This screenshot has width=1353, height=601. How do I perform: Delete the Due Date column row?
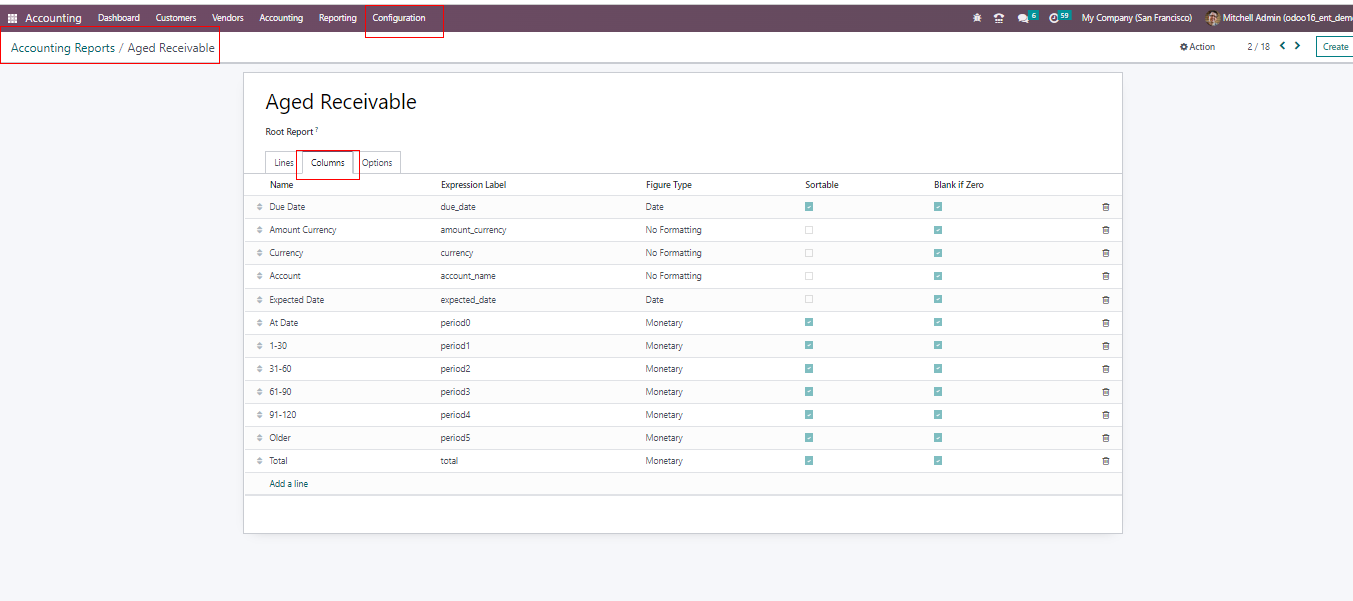1105,207
